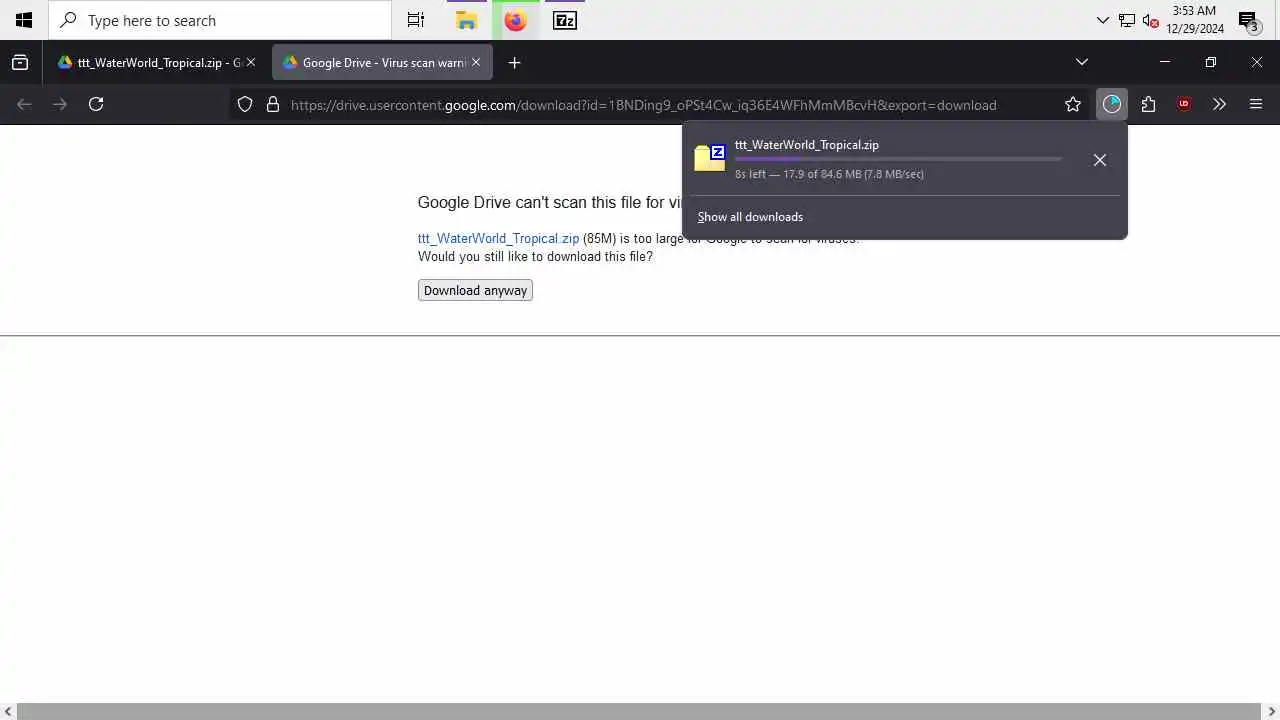This screenshot has height=720, width=1280.
Task: View site security padlock info
Action: tap(272, 104)
